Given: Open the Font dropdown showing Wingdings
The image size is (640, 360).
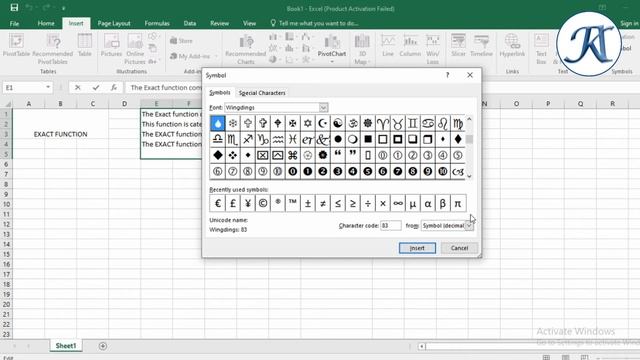Looking at the screenshot, I should 323,107.
